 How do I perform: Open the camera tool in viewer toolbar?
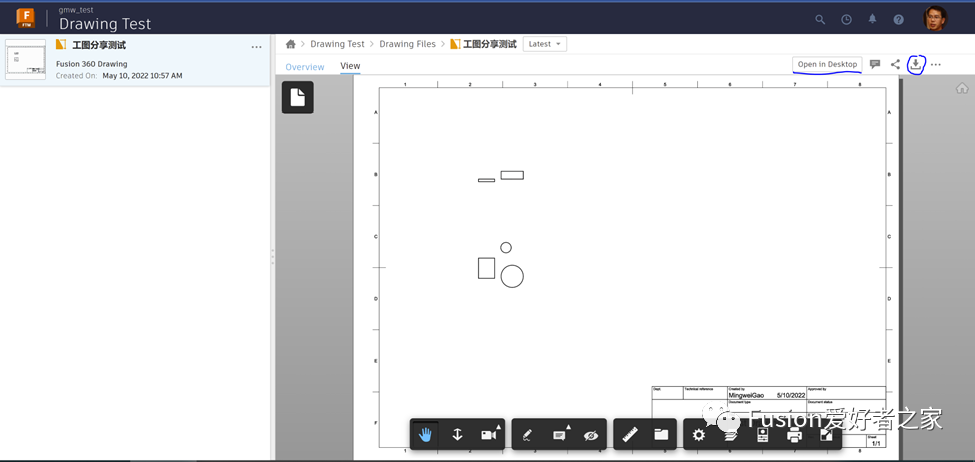(x=489, y=435)
